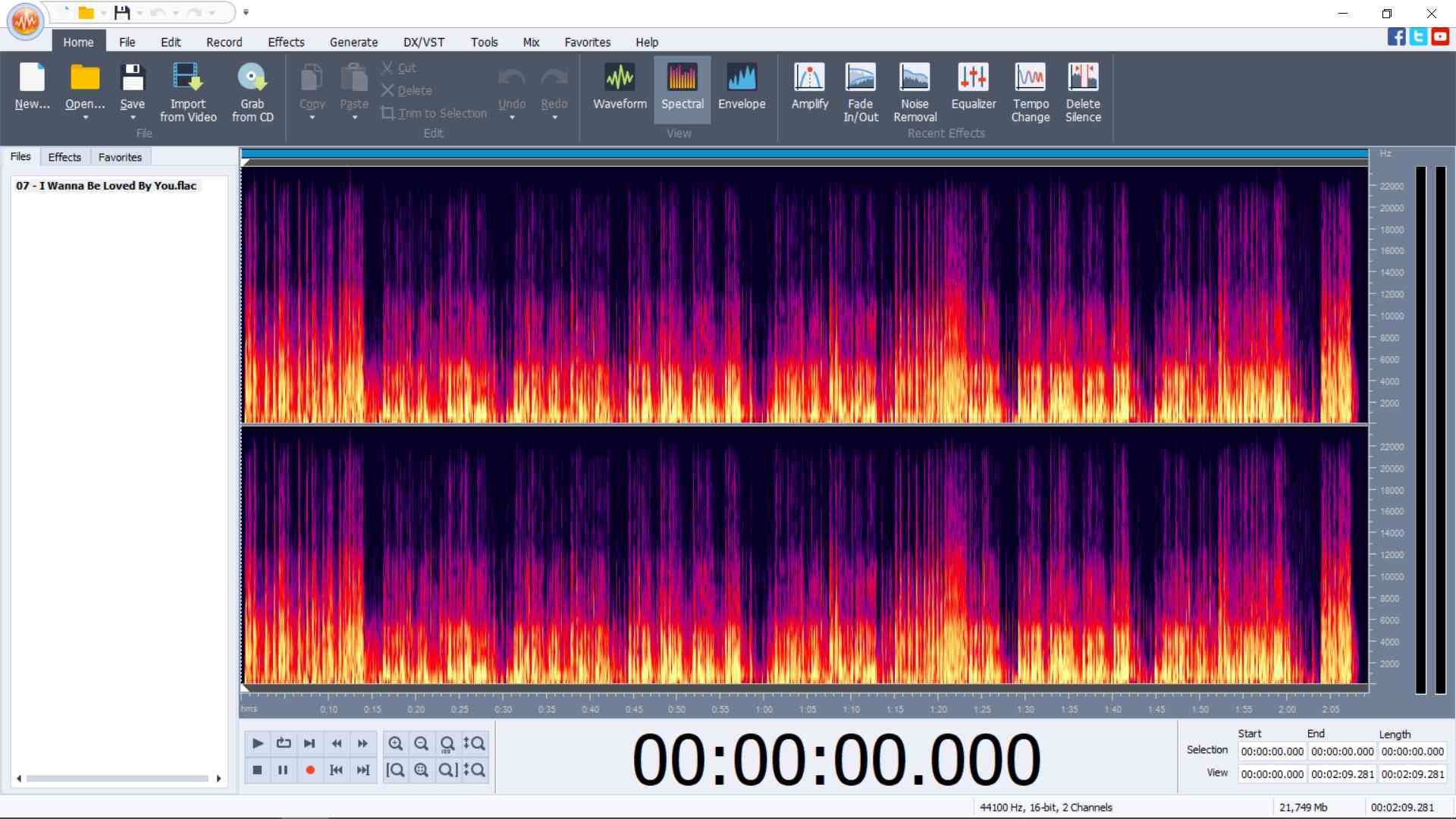
Task: Stop playback with the Stop button
Action: 257,770
